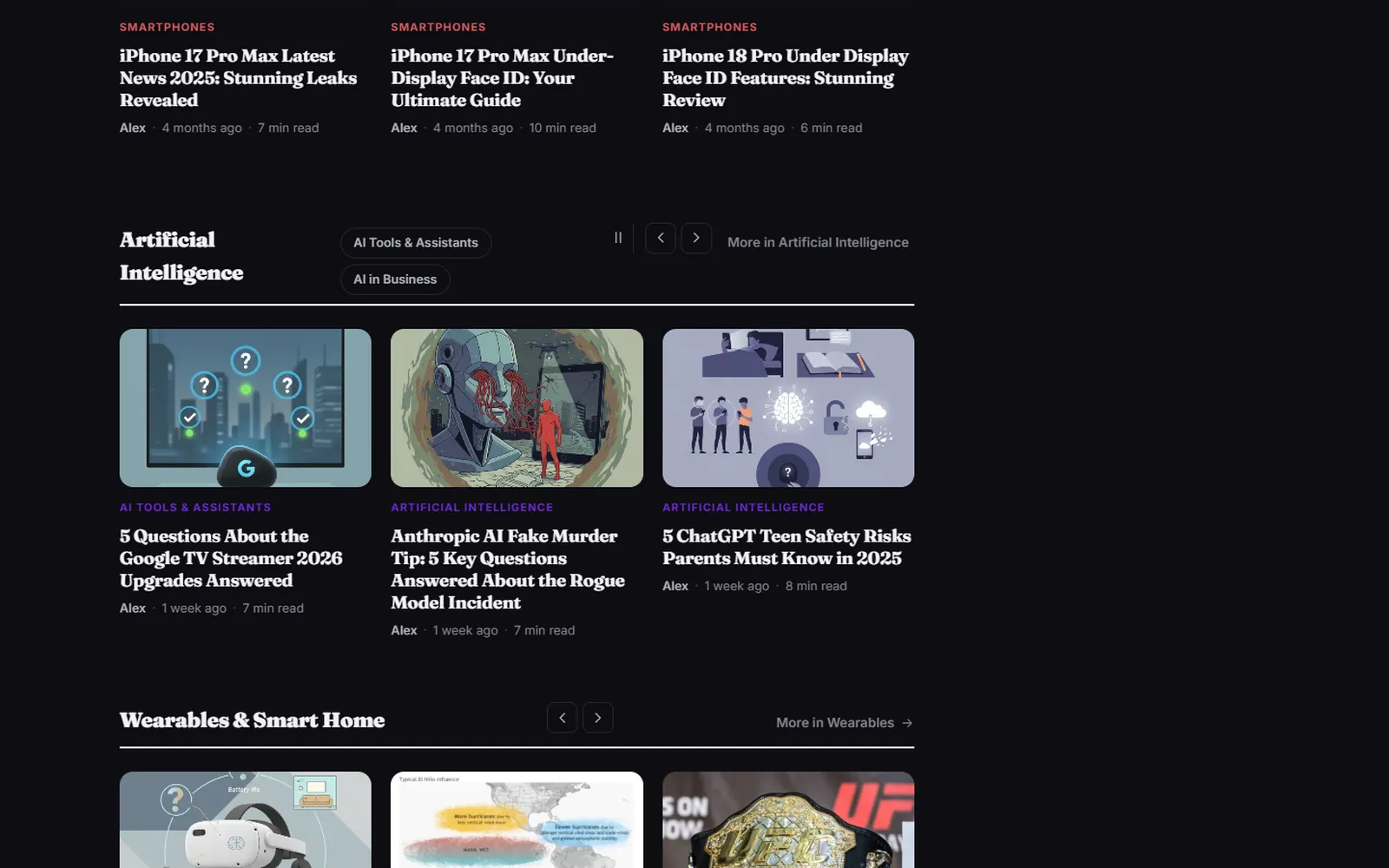Show next Artificial Intelligence articles
This screenshot has width=1389, height=868.
[x=696, y=238]
